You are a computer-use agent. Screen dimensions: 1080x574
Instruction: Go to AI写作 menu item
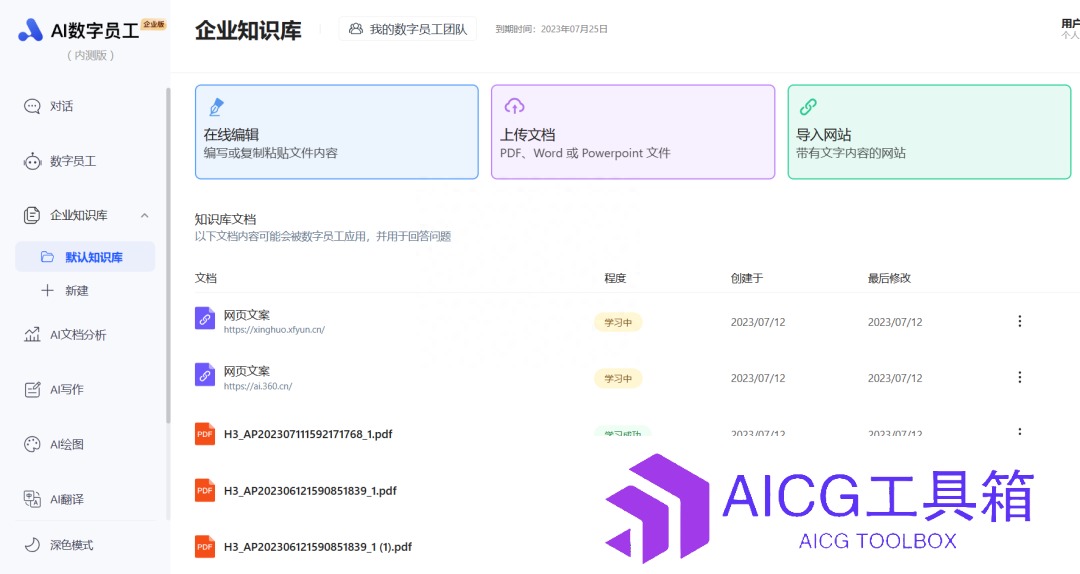pos(67,389)
